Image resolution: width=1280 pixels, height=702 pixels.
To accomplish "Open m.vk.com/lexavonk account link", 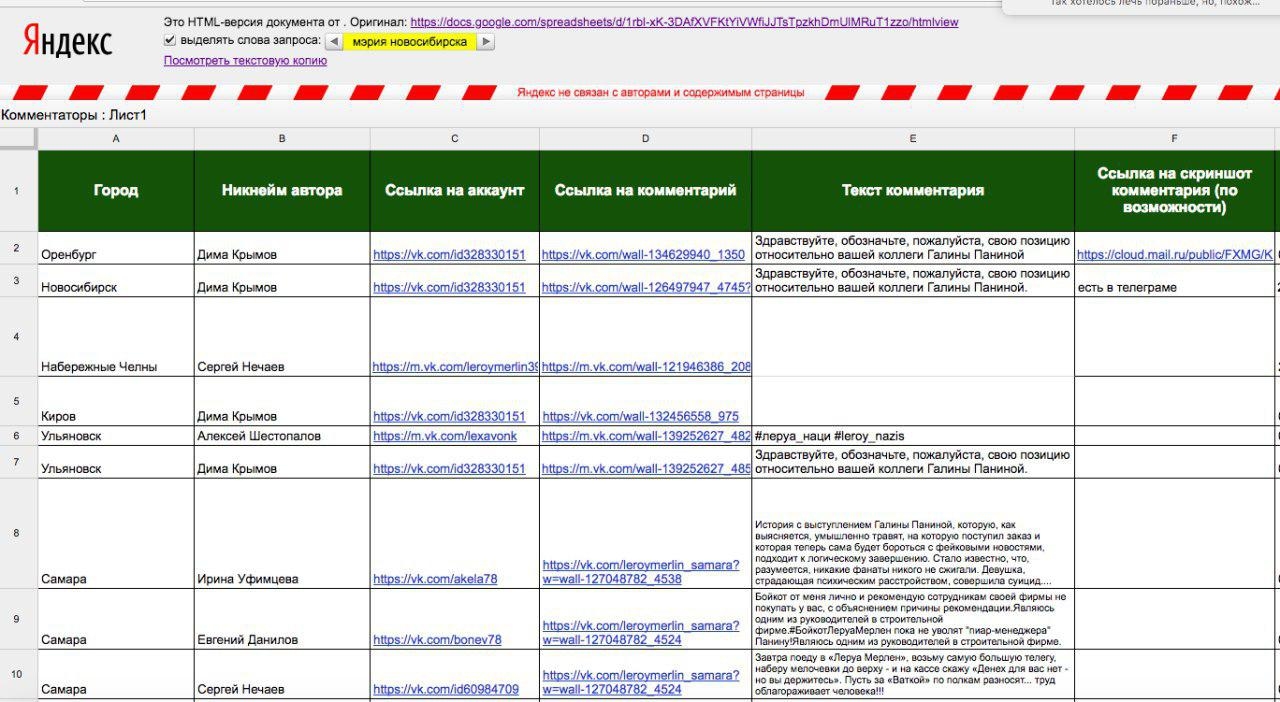I will click(445, 436).
